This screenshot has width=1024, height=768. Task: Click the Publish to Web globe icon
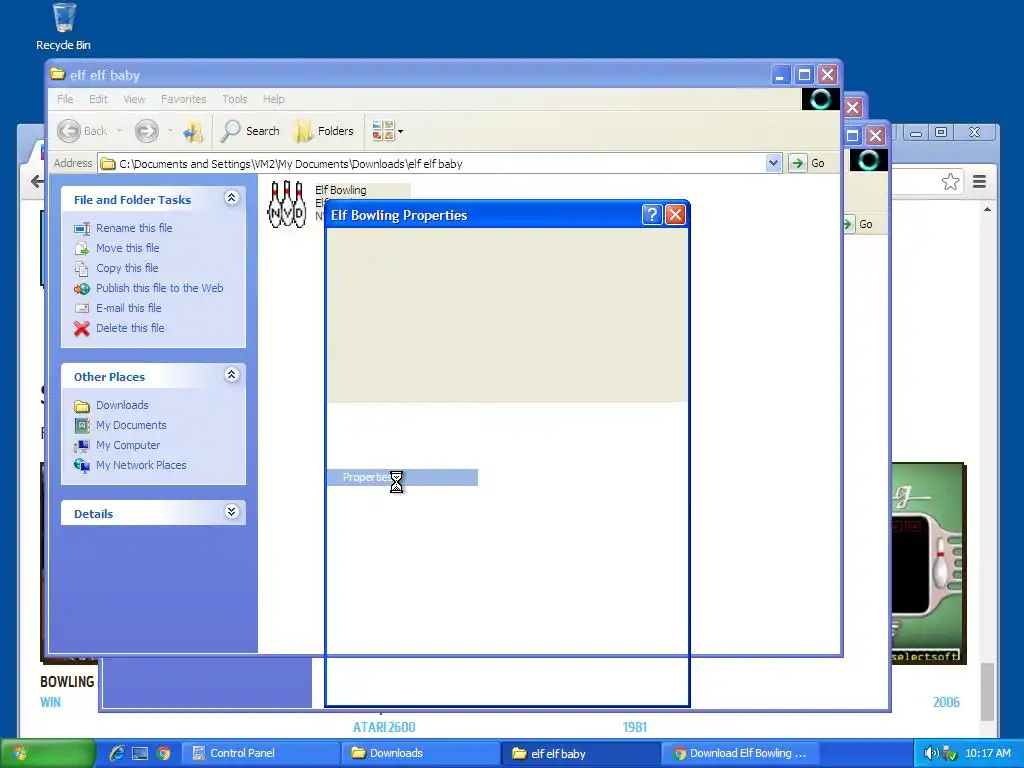pos(82,289)
